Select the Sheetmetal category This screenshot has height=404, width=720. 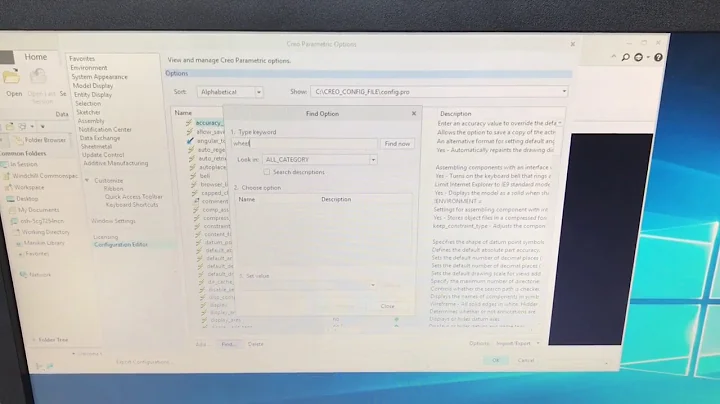(x=96, y=146)
